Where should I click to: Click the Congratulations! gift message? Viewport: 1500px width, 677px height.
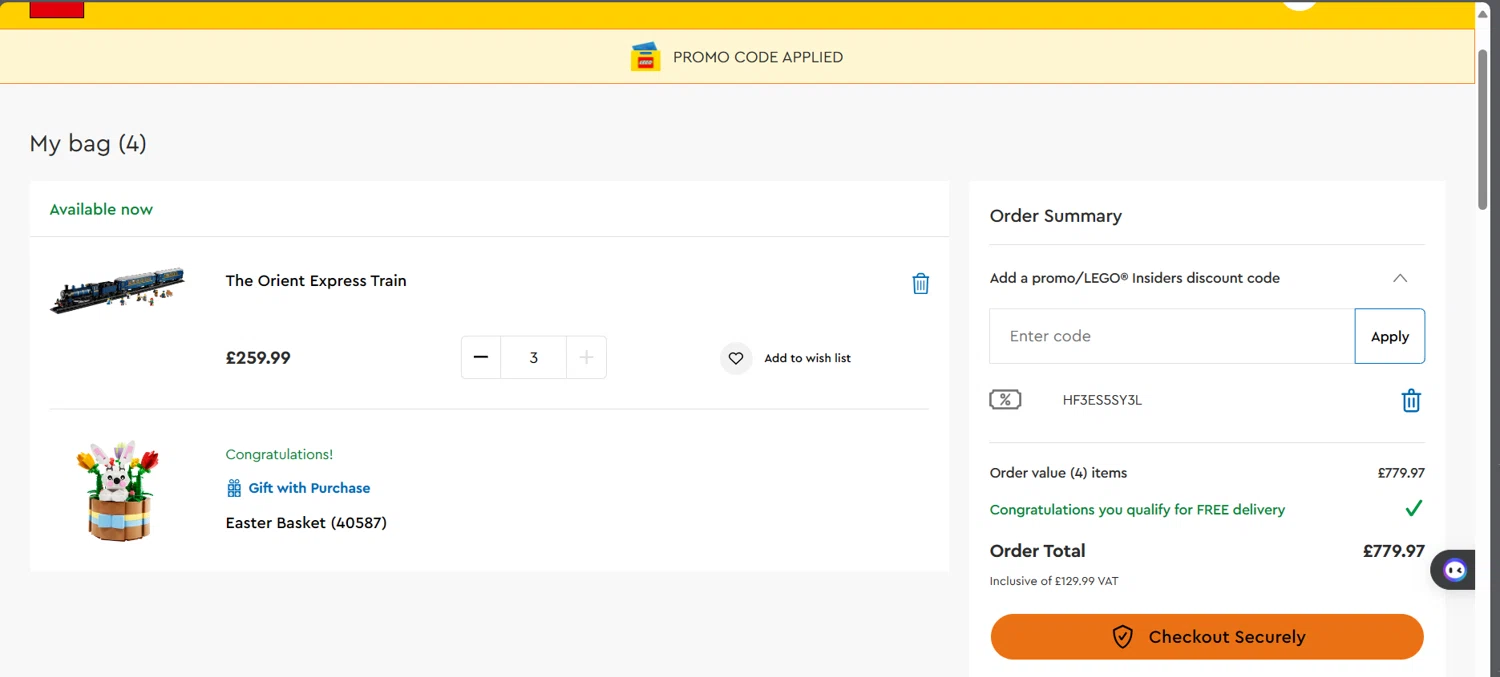(279, 454)
